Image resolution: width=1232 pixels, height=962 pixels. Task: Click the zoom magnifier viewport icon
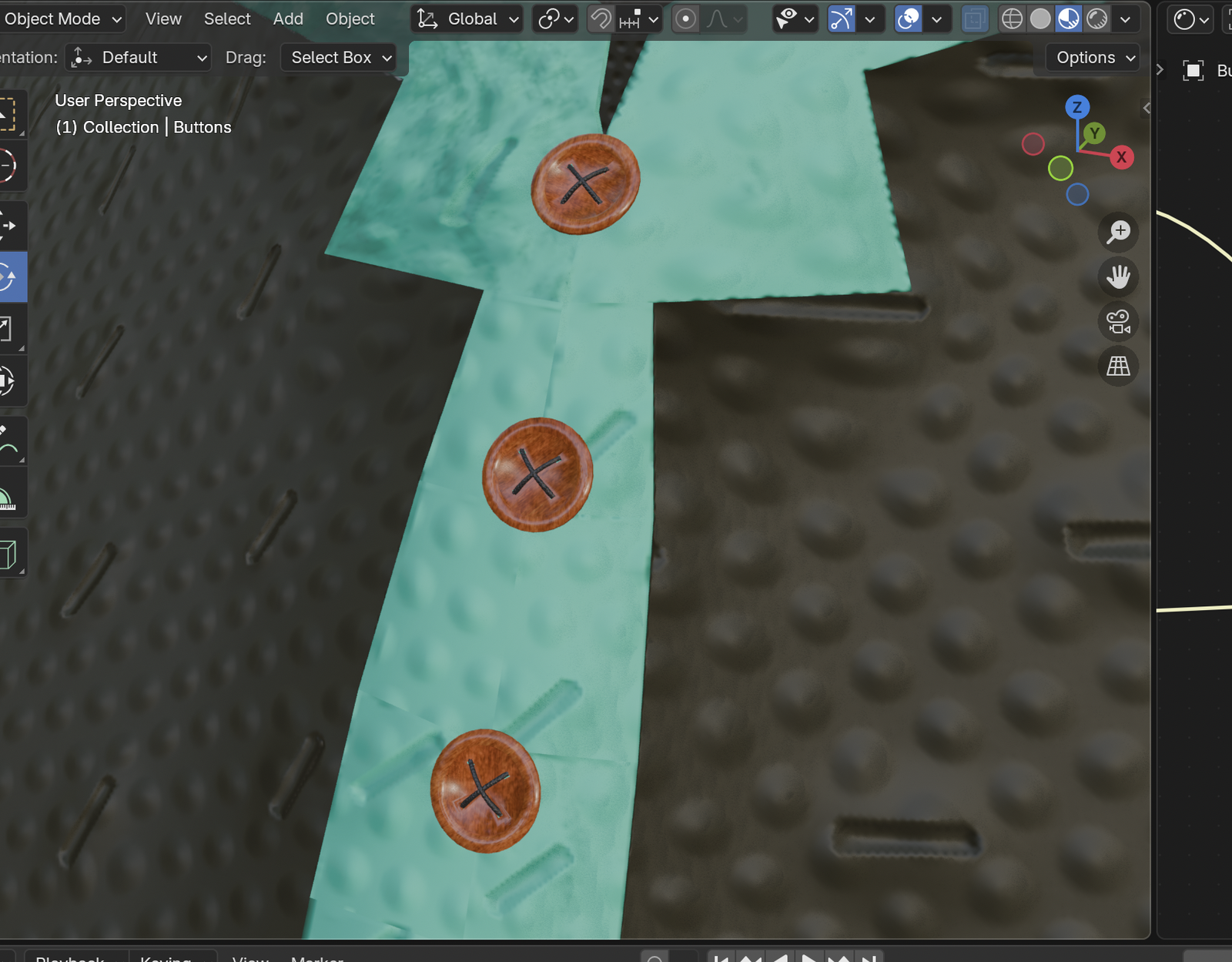(x=1118, y=232)
